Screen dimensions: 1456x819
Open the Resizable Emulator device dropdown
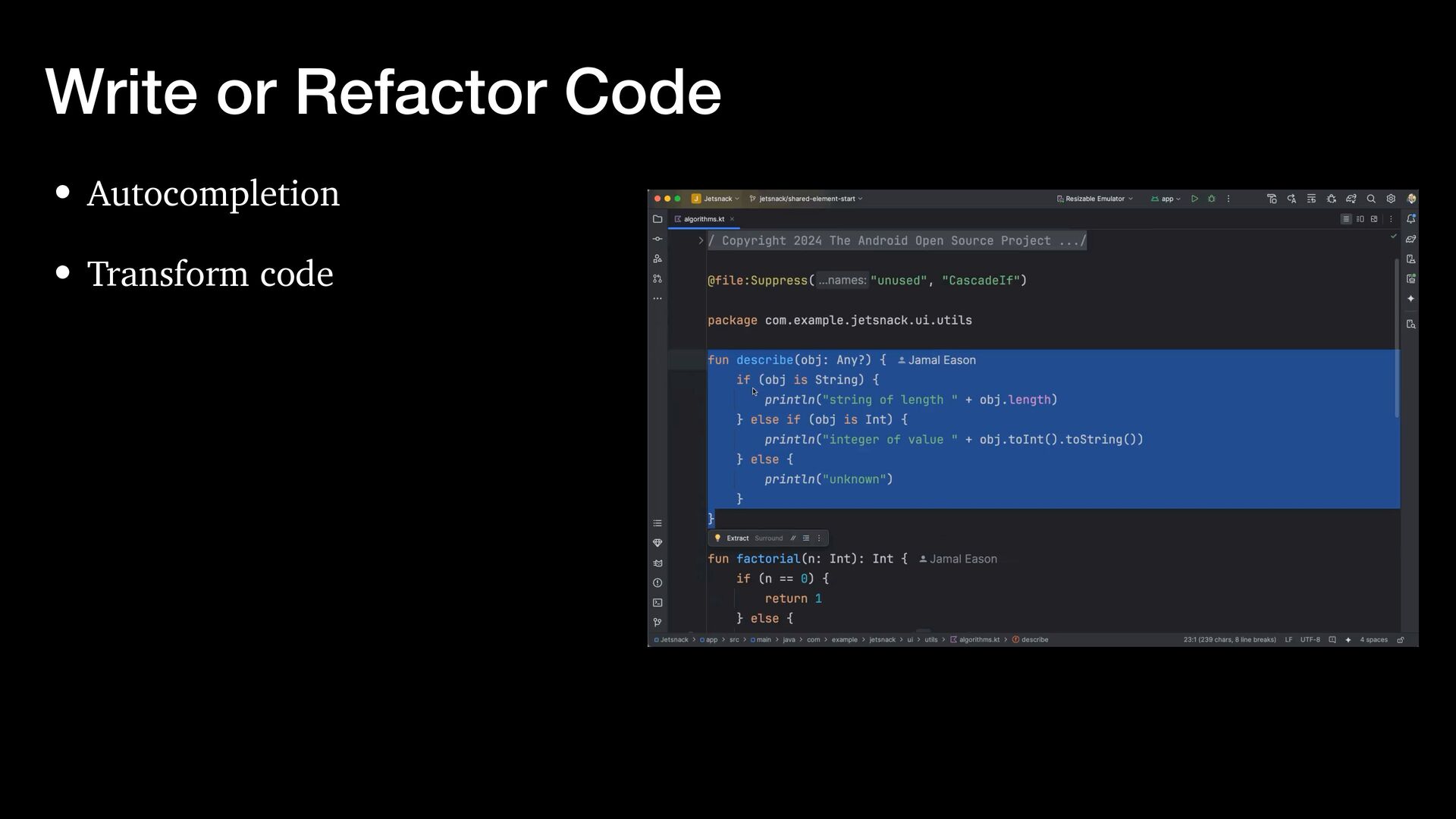(1094, 199)
